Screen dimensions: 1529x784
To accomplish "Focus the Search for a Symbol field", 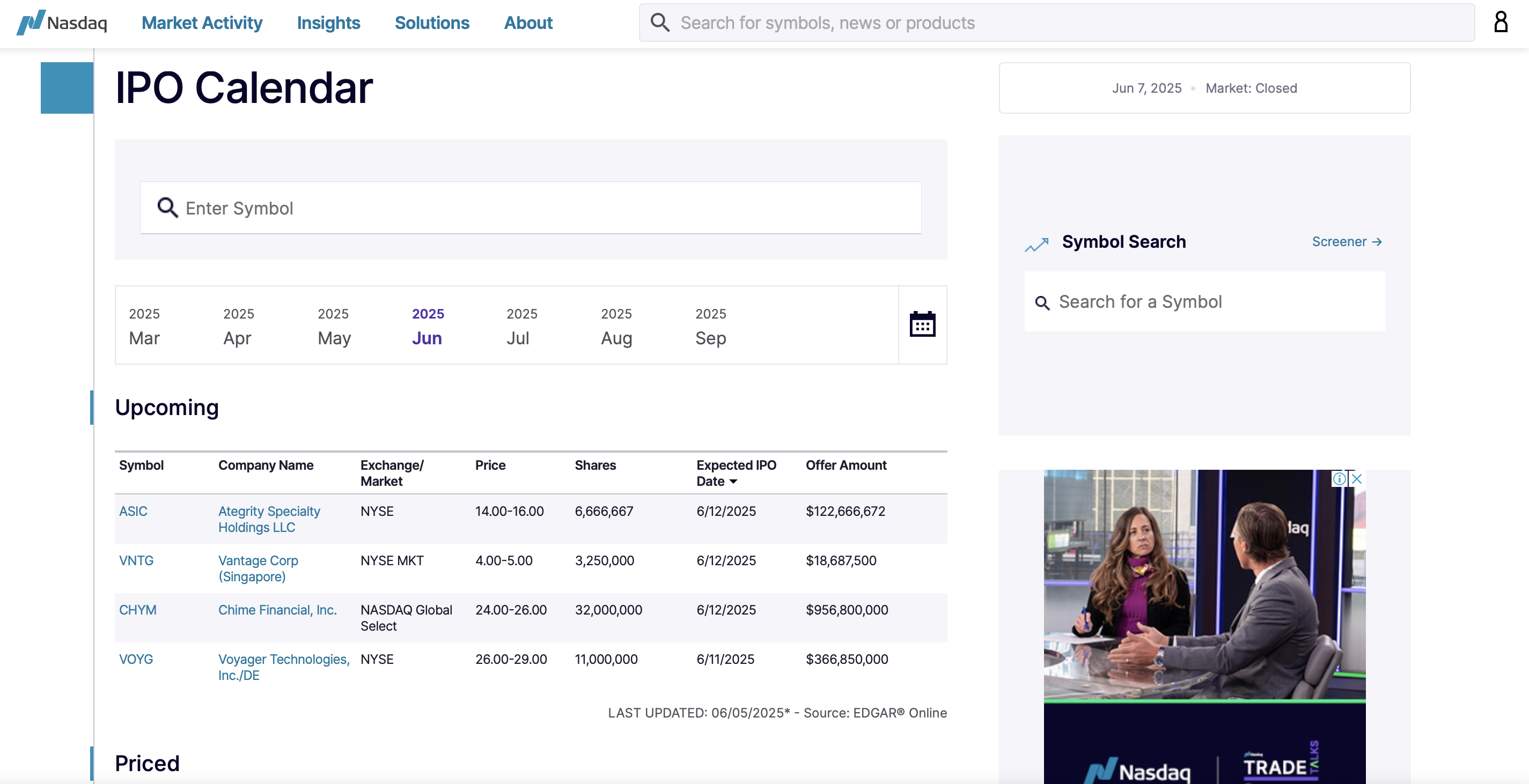I will [x=1204, y=301].
